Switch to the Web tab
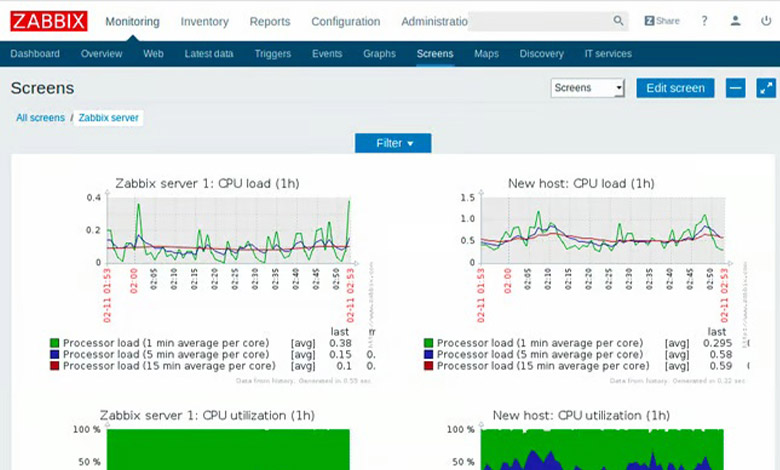780x470 pixels. (153, 54)
